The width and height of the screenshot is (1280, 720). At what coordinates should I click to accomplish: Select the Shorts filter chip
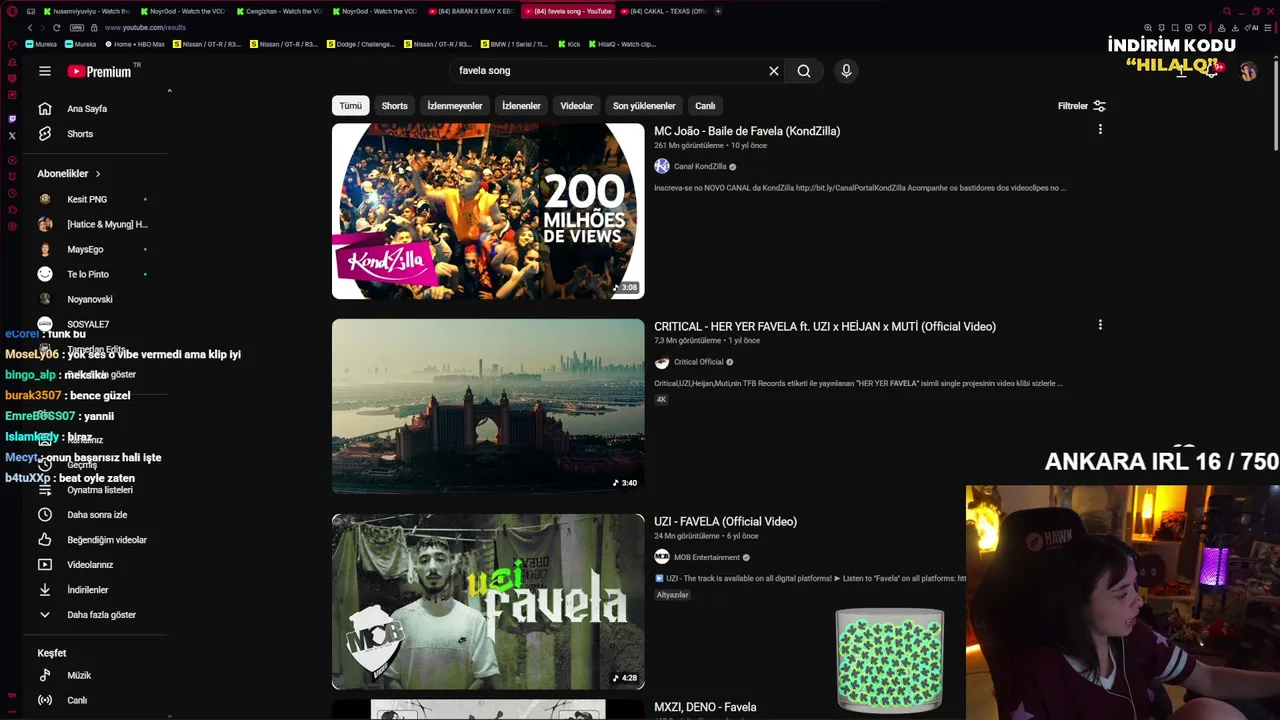(395, 106)
